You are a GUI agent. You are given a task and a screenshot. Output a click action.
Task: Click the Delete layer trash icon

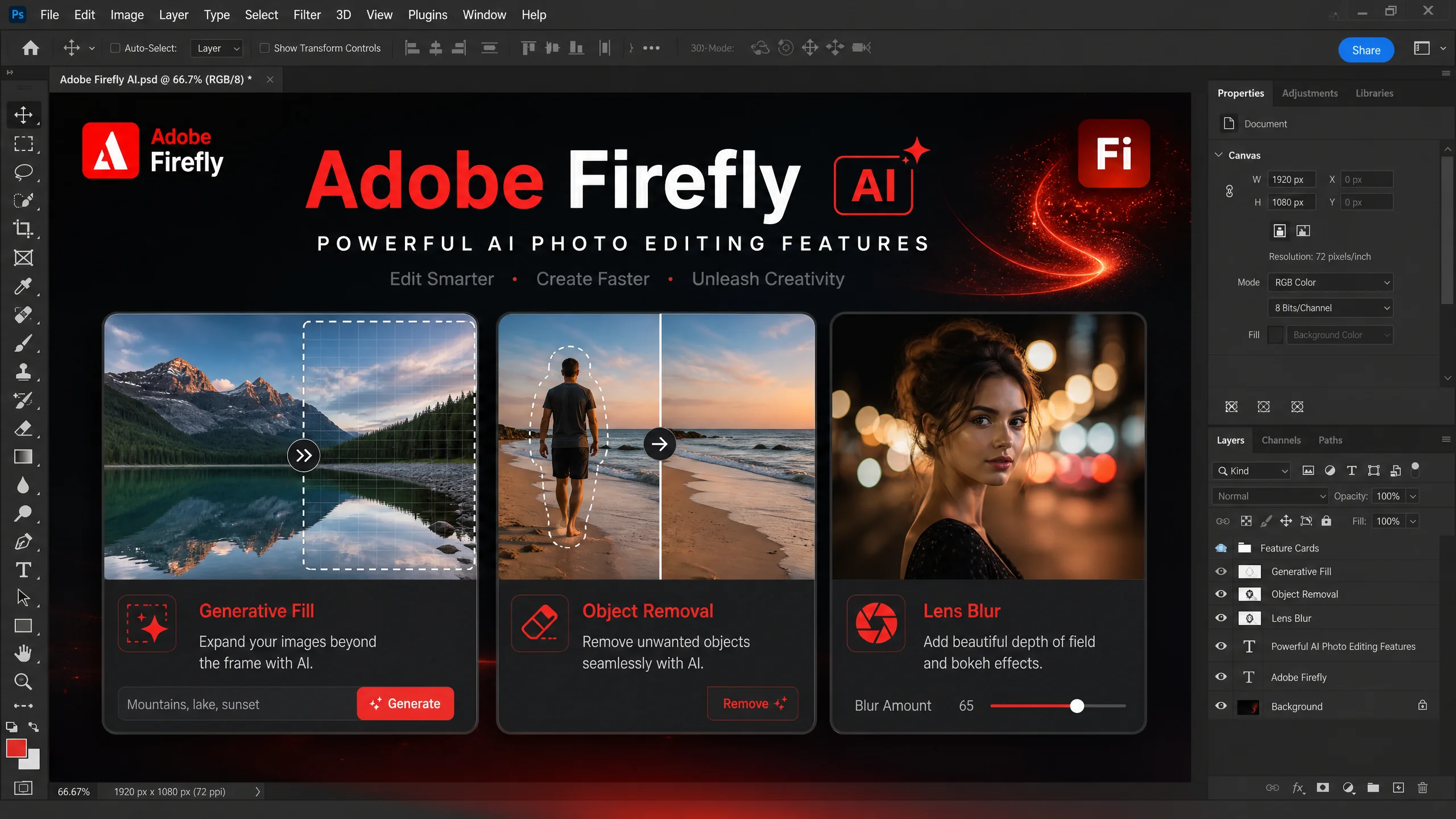pyautogui.click(x=1422, y=788)
